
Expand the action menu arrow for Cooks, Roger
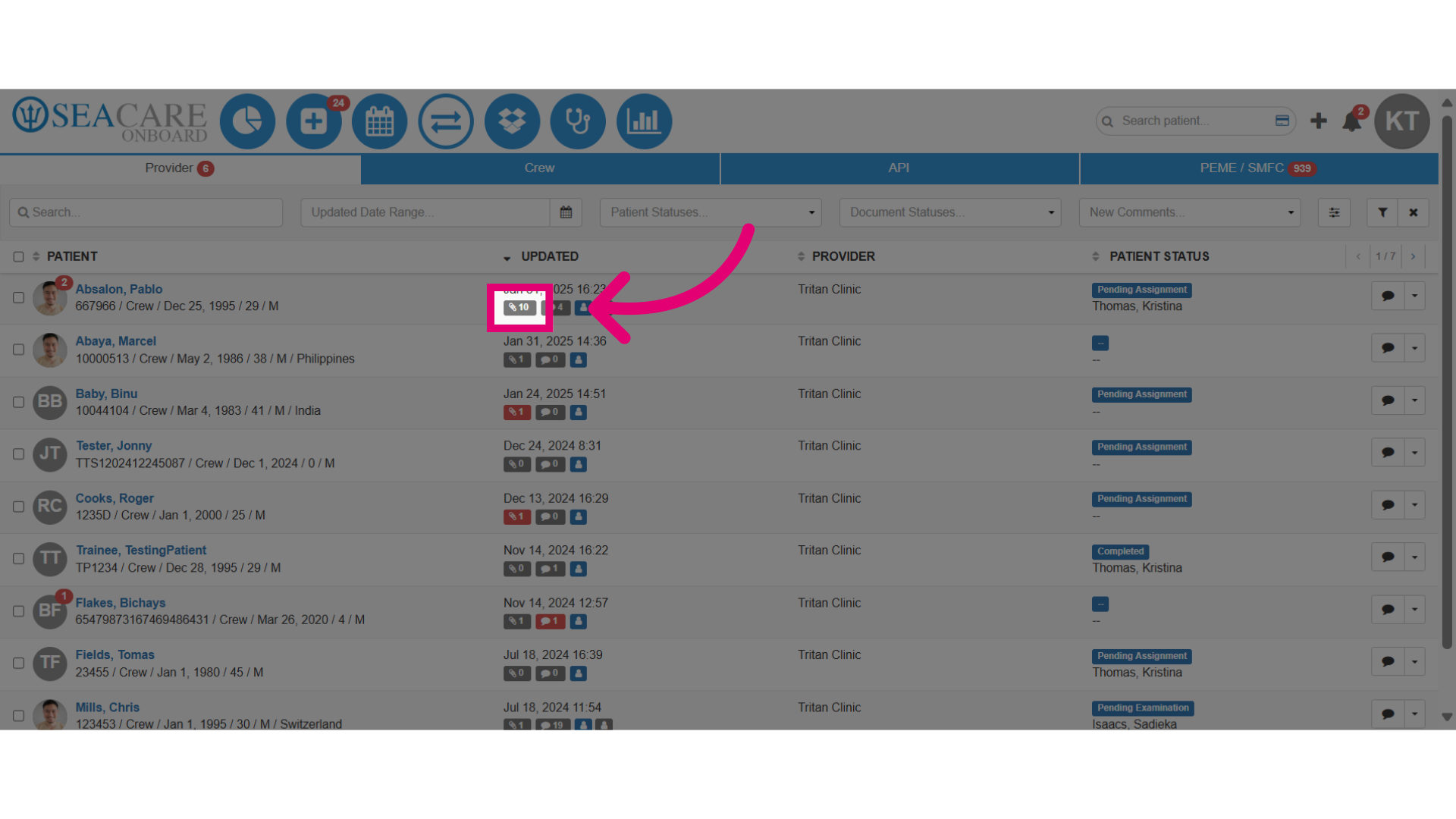click(1415, 505)
